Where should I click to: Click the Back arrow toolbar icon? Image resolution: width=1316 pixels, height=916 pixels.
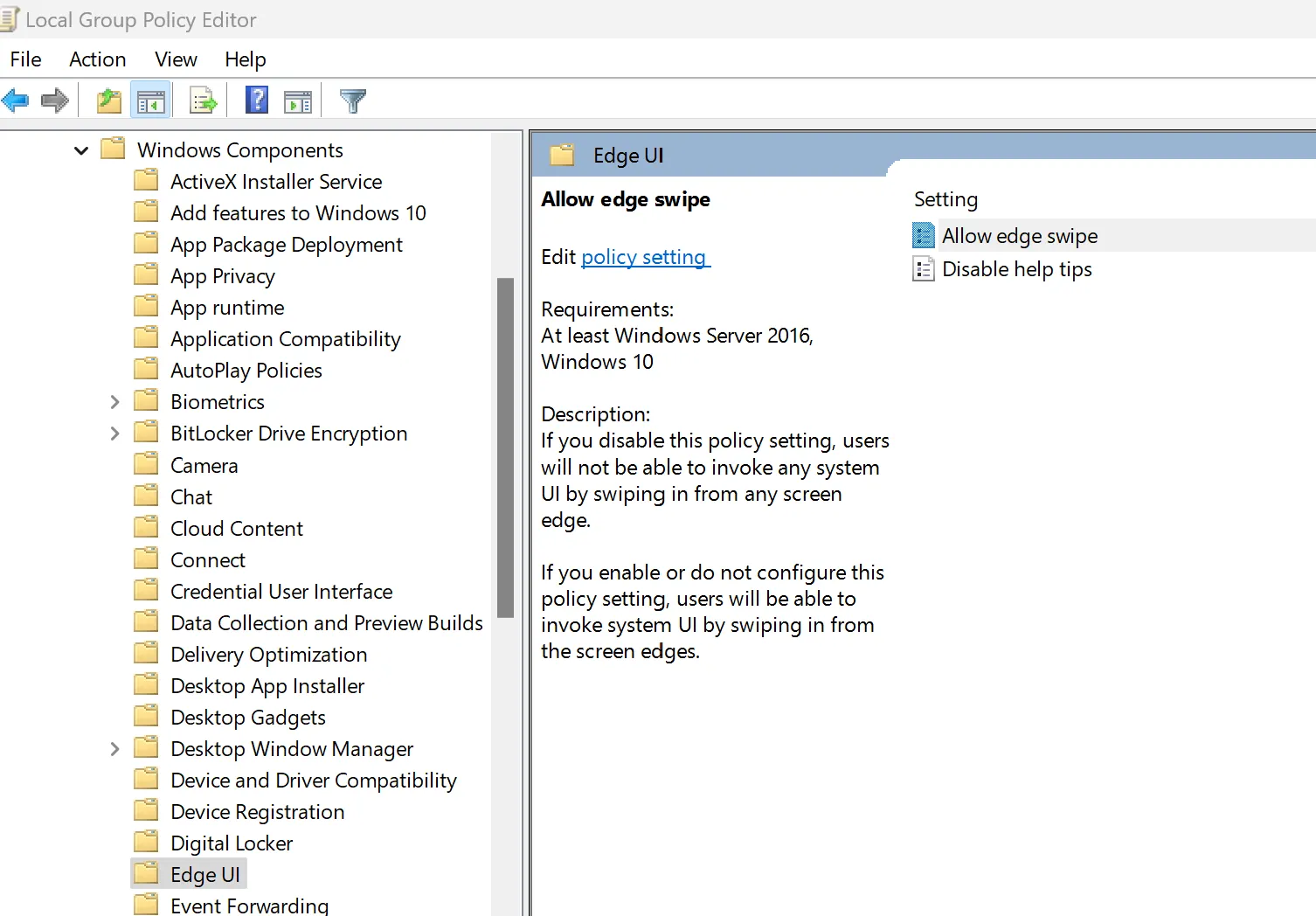[16, 101]
